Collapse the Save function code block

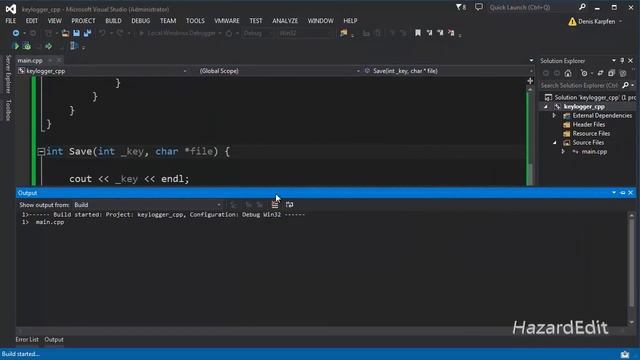[x=41, y=152]
